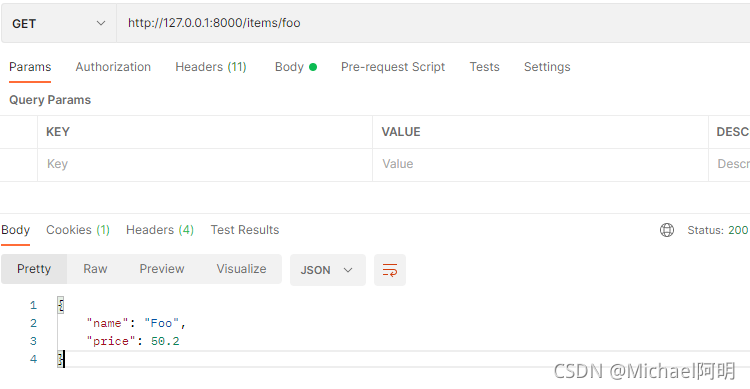Image resolution: width=750 pixels, height=389 pixels.
Task: Switch to the Params tab
Action: point(30,67)
